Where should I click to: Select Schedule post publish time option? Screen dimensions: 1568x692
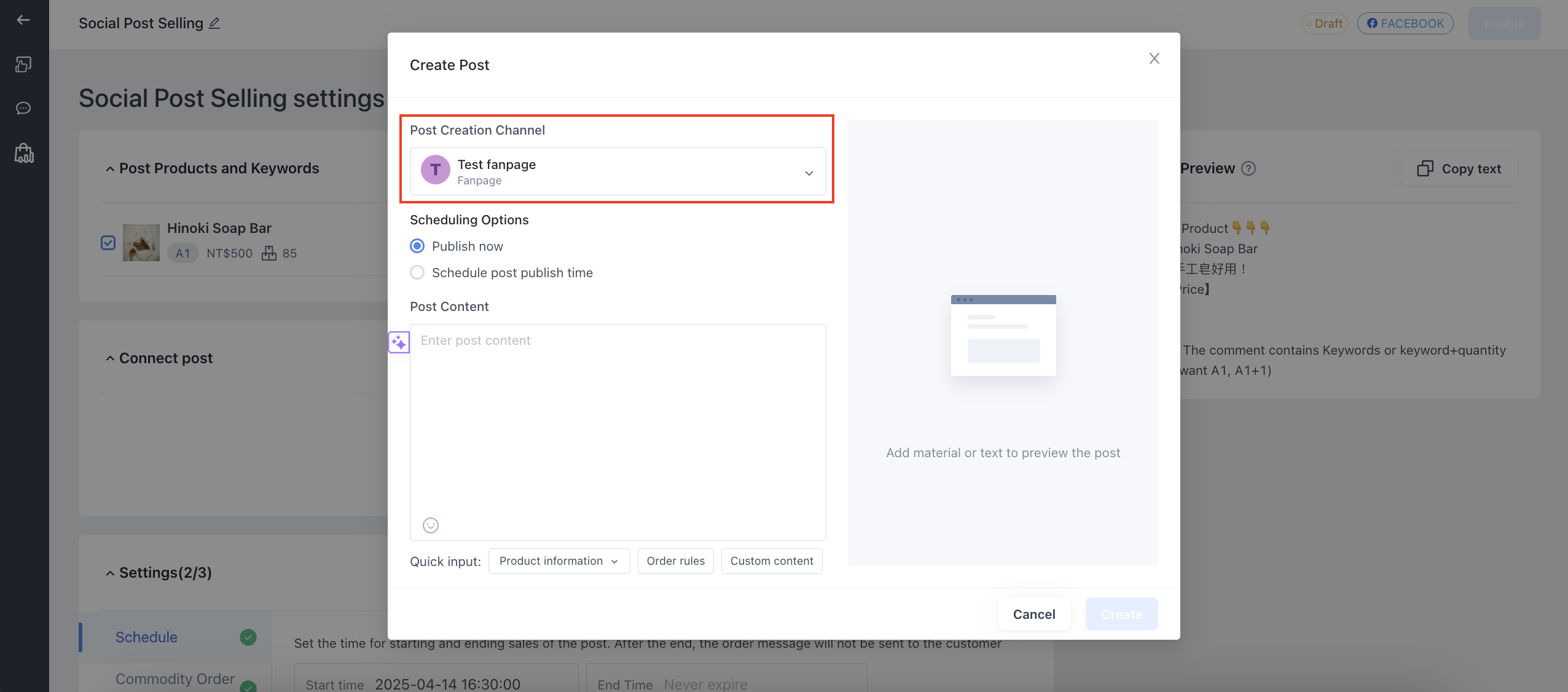(x=417, y=273)
